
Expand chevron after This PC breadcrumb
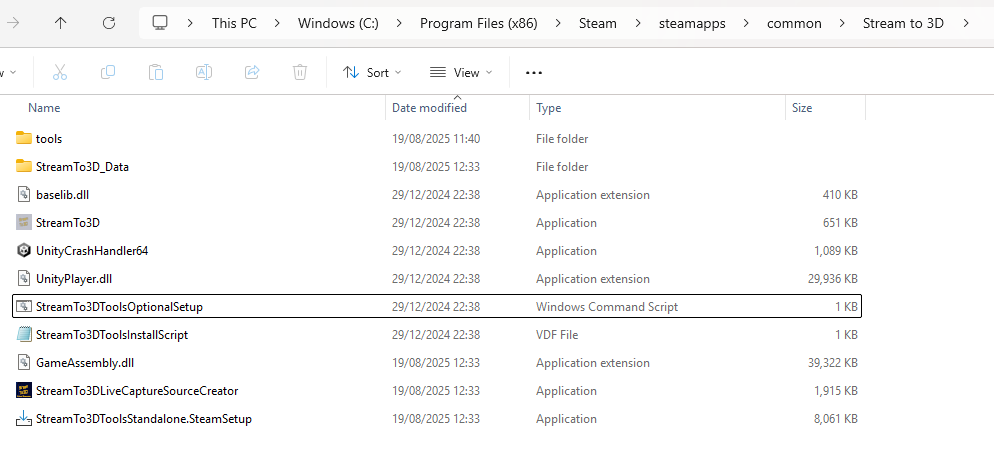coord(276,23)
